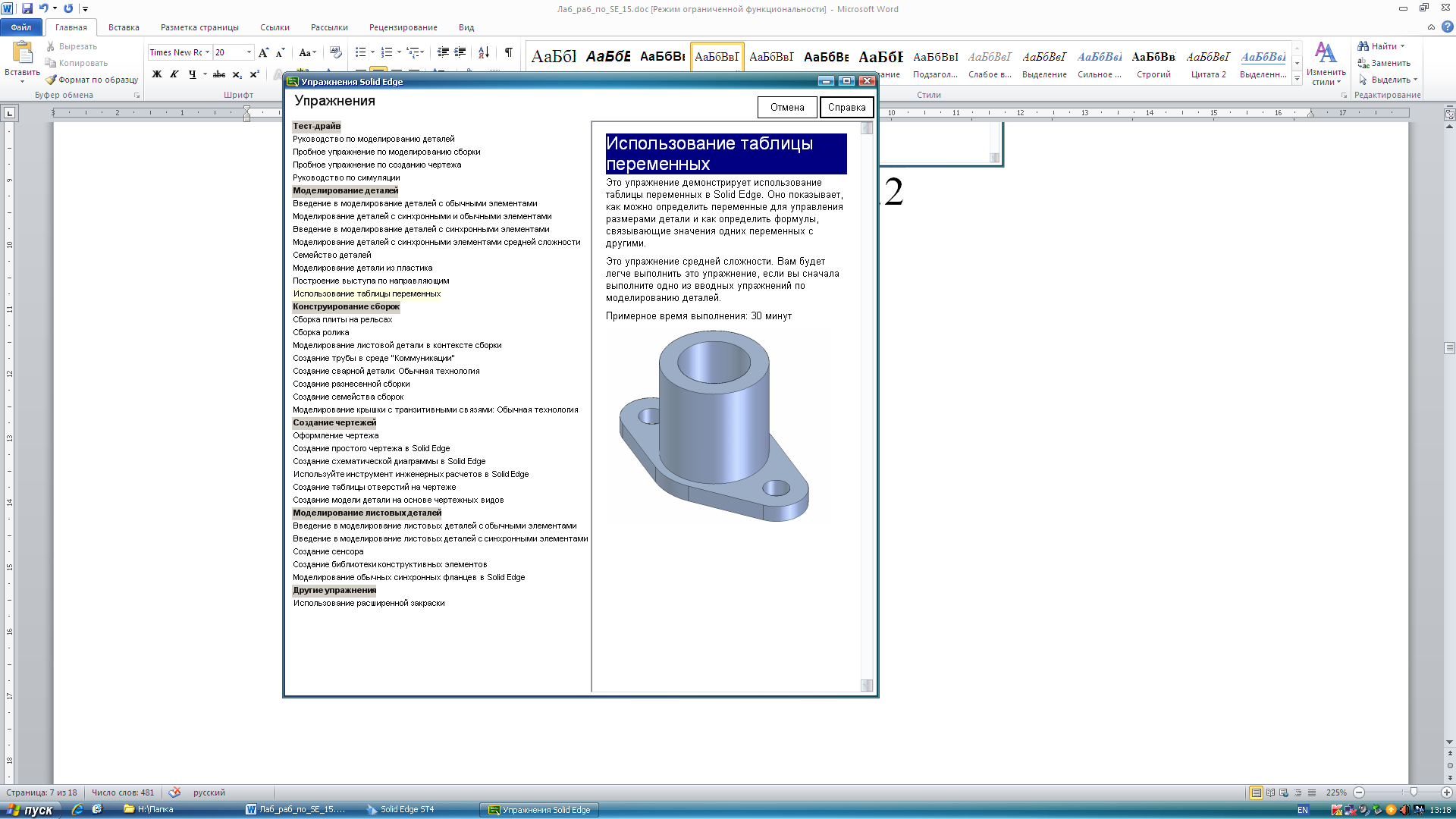Click the Subscript icon

tap(237, 74)
